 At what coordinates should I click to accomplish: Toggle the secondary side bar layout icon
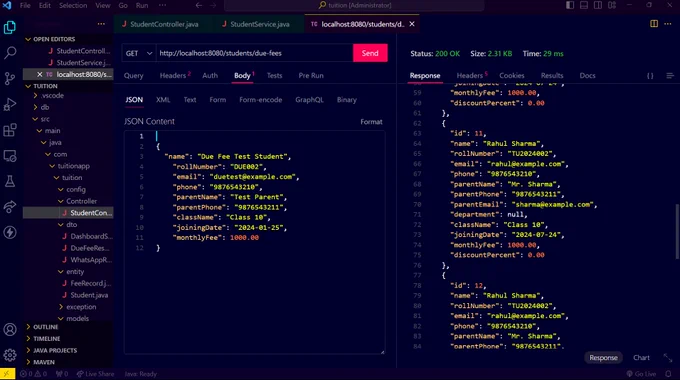pos(598,5)
